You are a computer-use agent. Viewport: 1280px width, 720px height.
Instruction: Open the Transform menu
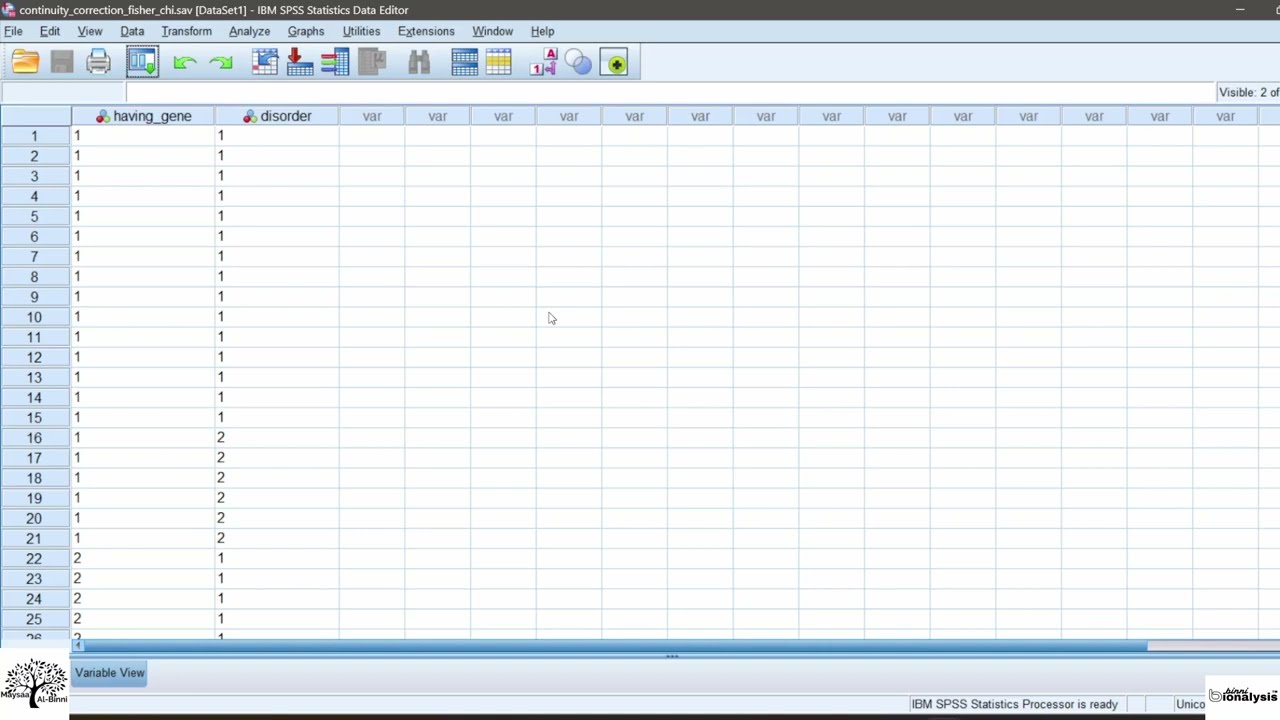click(186, 31)
